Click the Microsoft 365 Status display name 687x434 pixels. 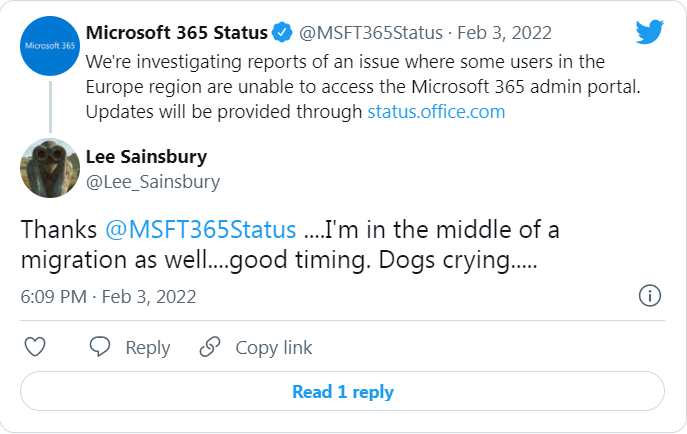coord(177,35)
